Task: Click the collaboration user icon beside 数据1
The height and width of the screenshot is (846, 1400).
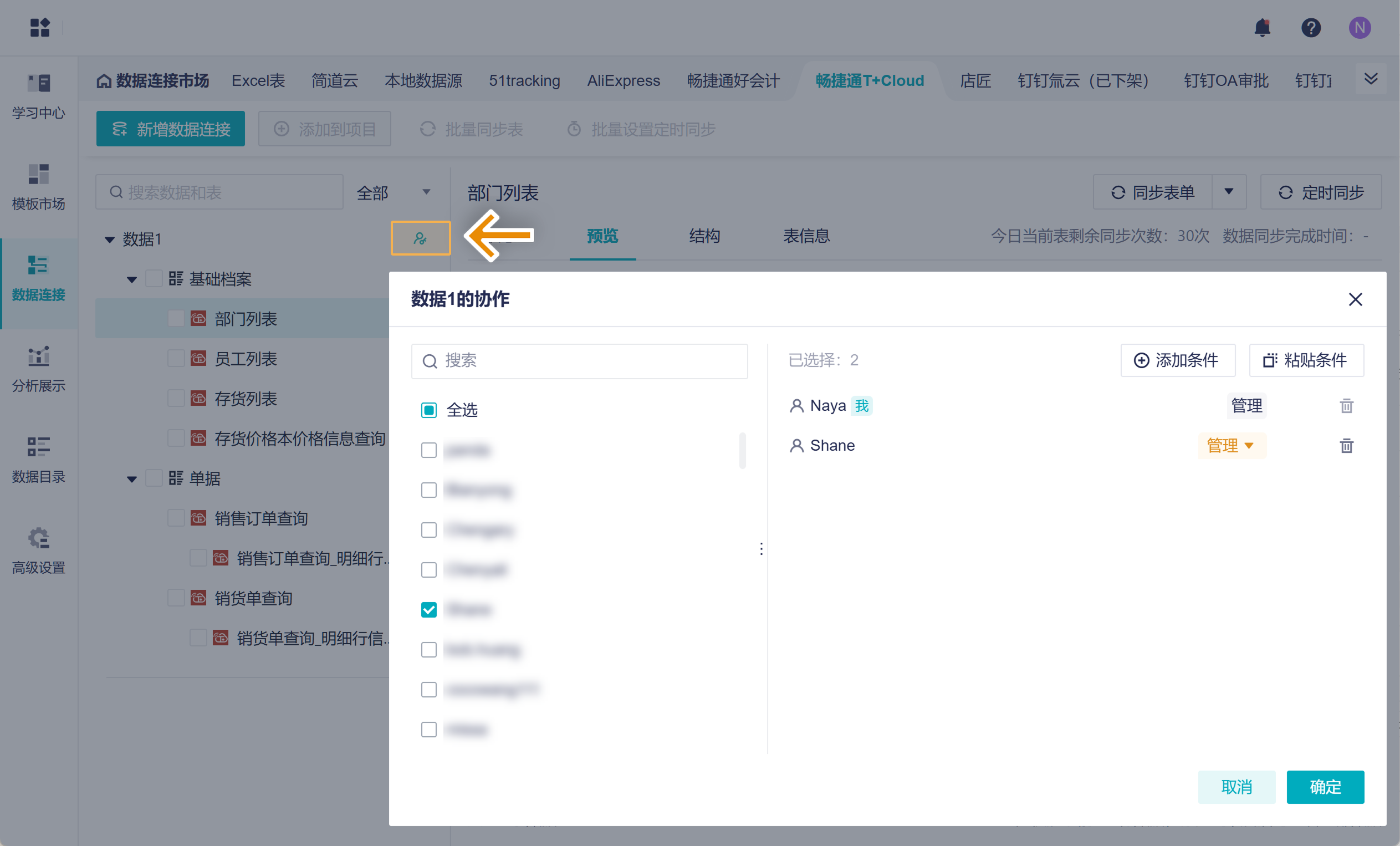Action: tap(421, 238)
